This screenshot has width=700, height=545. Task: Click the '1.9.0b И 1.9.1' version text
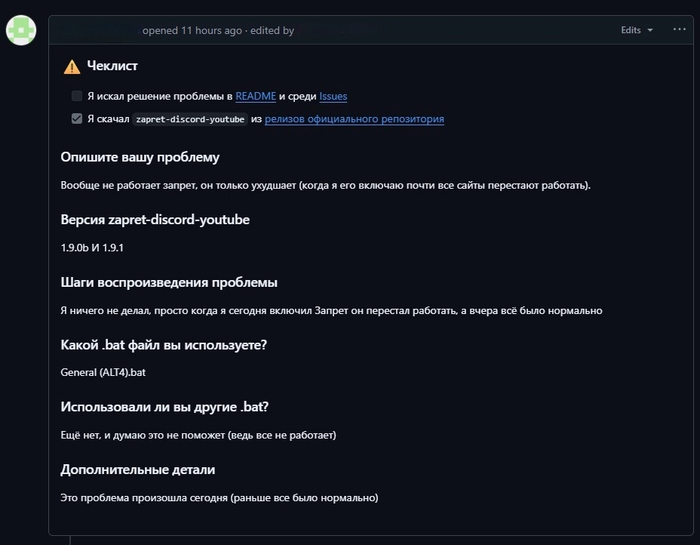pos(98,247)
